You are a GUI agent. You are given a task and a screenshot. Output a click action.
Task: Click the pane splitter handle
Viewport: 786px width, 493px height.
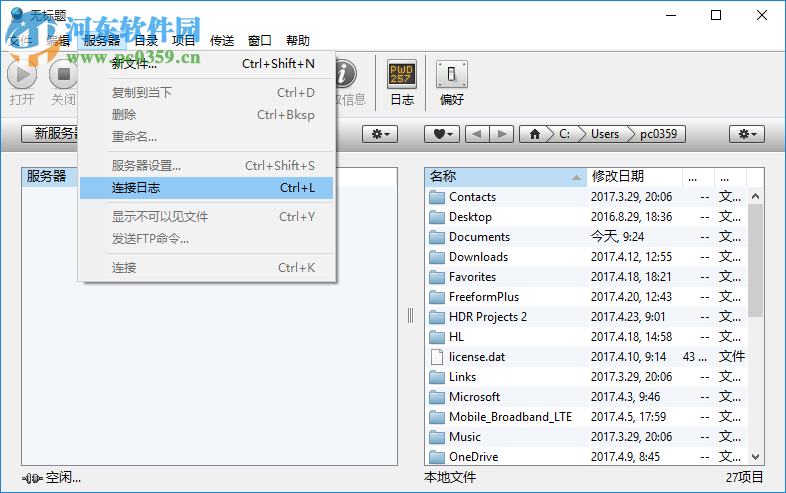(411, 316)
